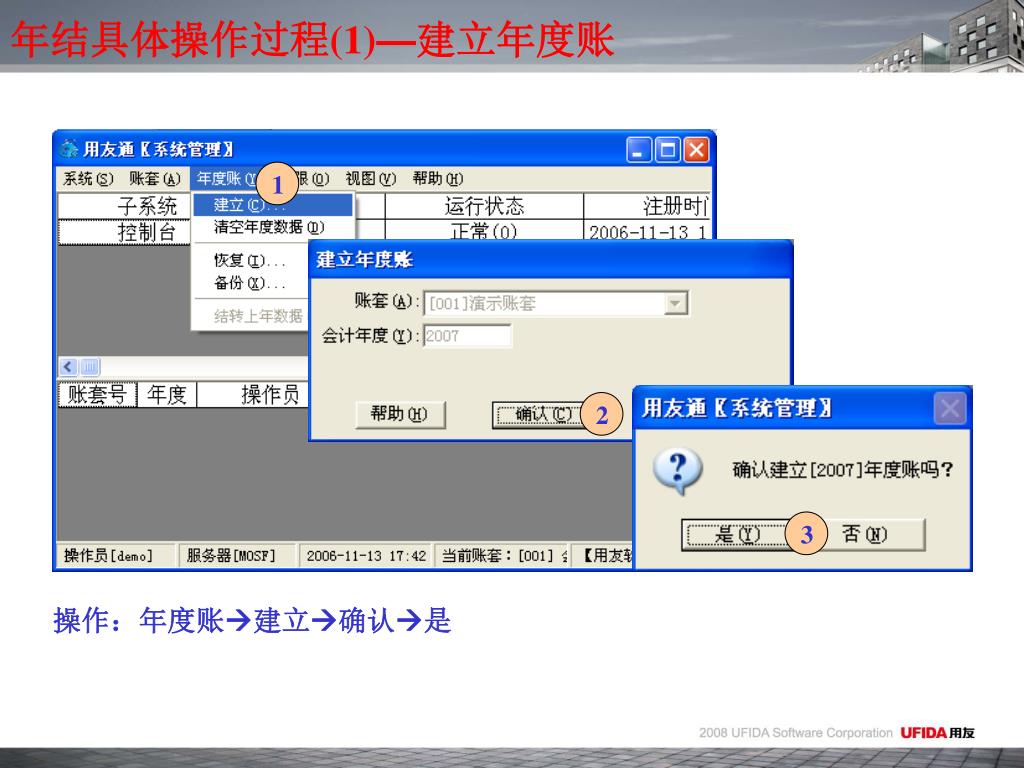Screen dimensions: 1024x768
Task: Click the 确认(C) button
Action: 538,414
